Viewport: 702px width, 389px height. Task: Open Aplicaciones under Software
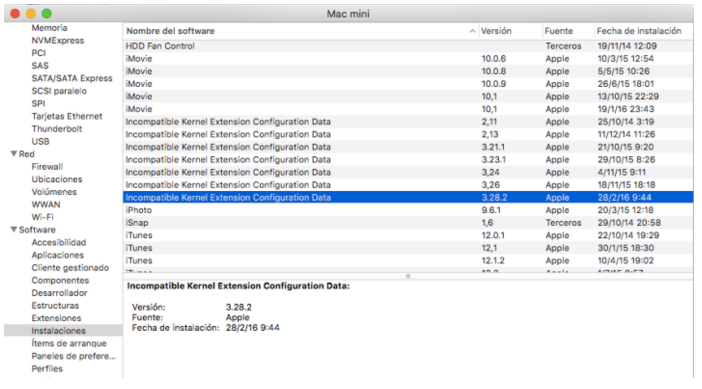[57, 255]
